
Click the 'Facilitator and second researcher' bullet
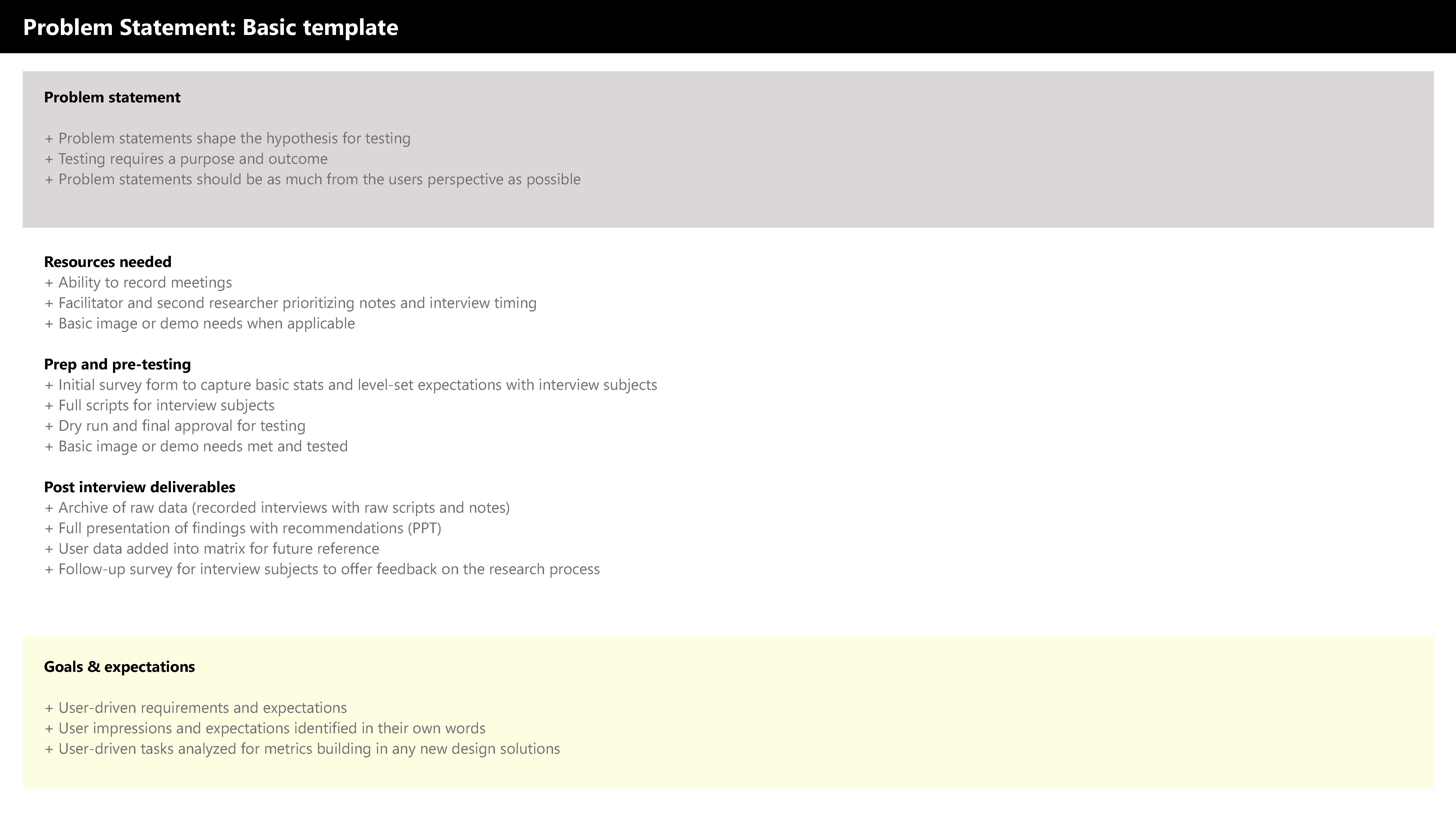tap(290, 303)
